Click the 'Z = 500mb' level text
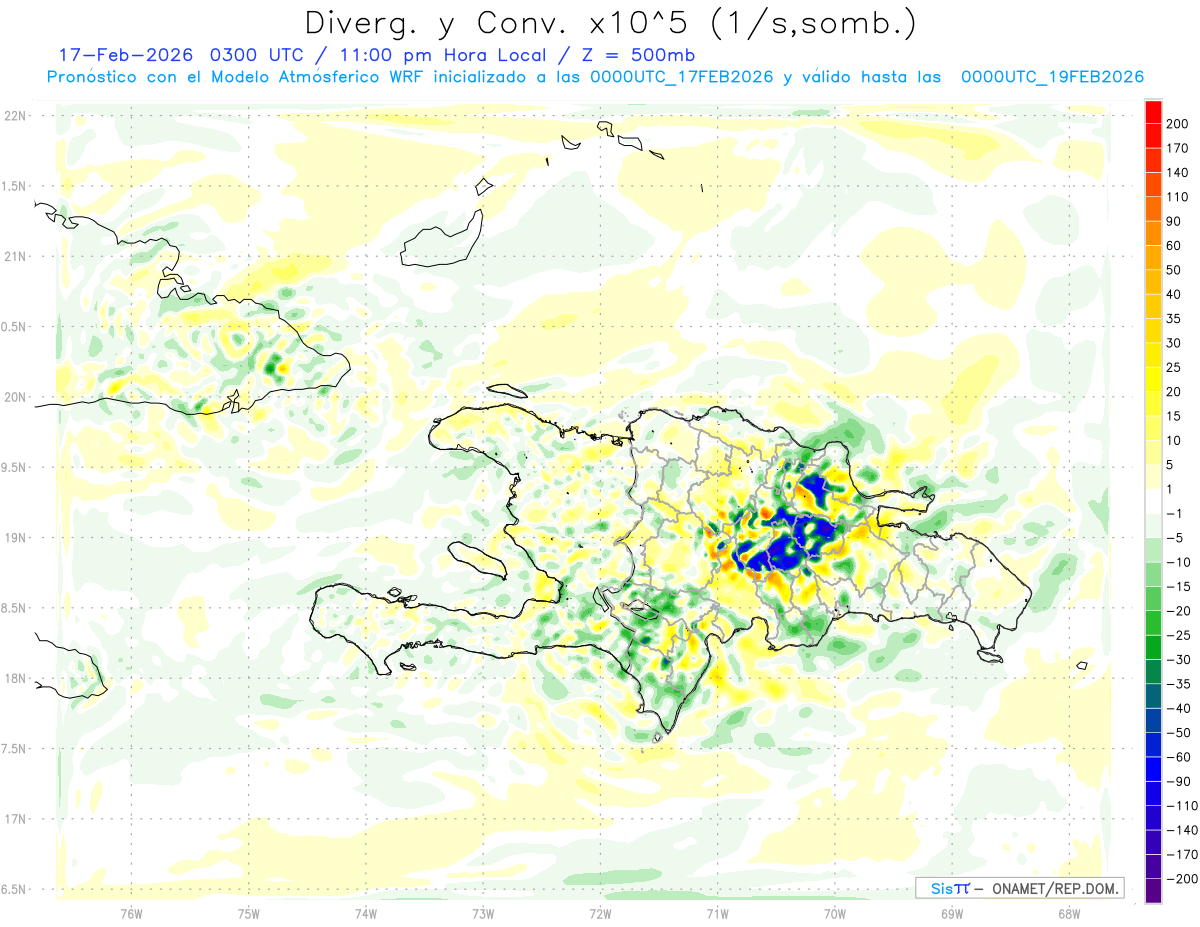1200x927 pixels. click(640, 55)
